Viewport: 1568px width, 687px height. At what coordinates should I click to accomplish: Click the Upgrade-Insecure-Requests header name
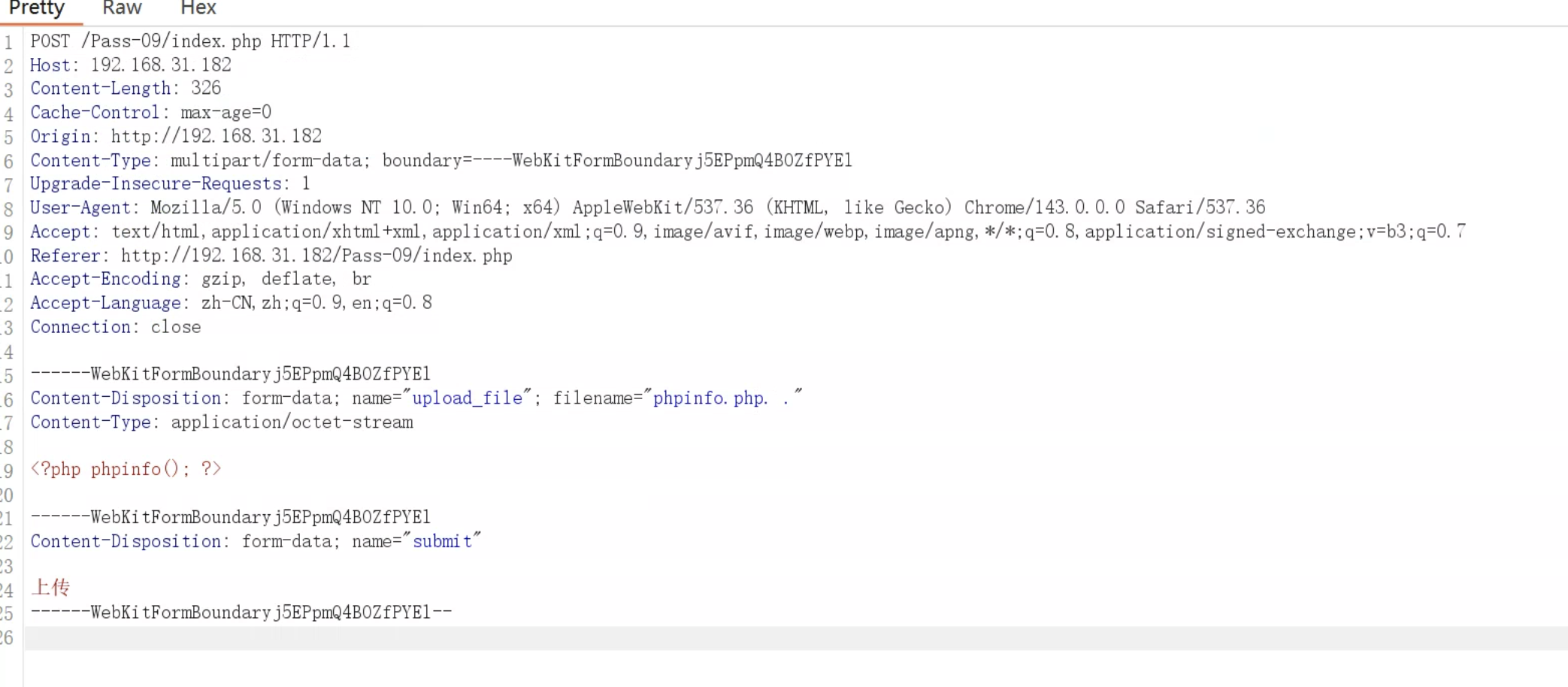pos(156,183)
